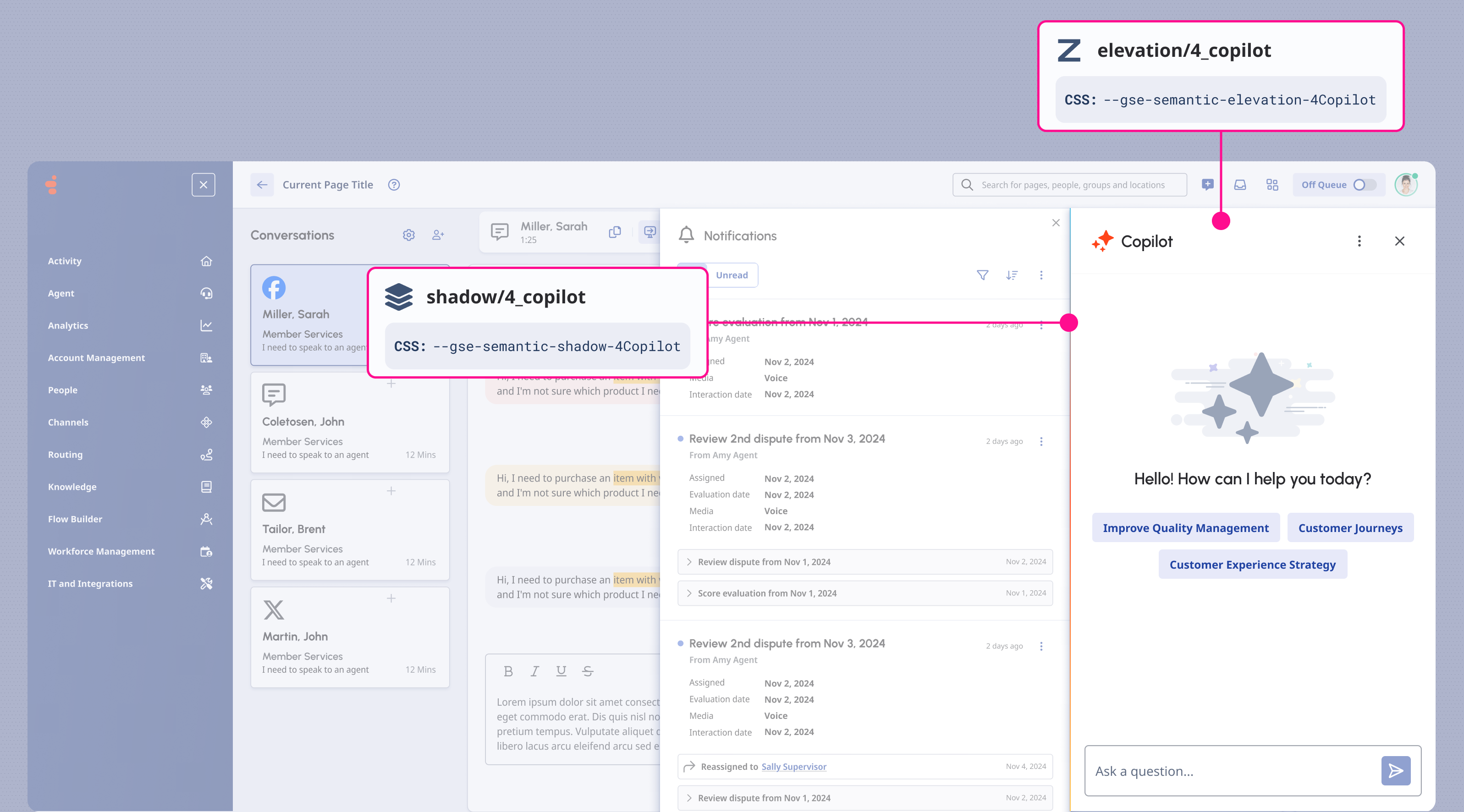This screenshot has width=1464, height=812.
Task: Open the apps grid in the top bar
Action: (1272, 185)
